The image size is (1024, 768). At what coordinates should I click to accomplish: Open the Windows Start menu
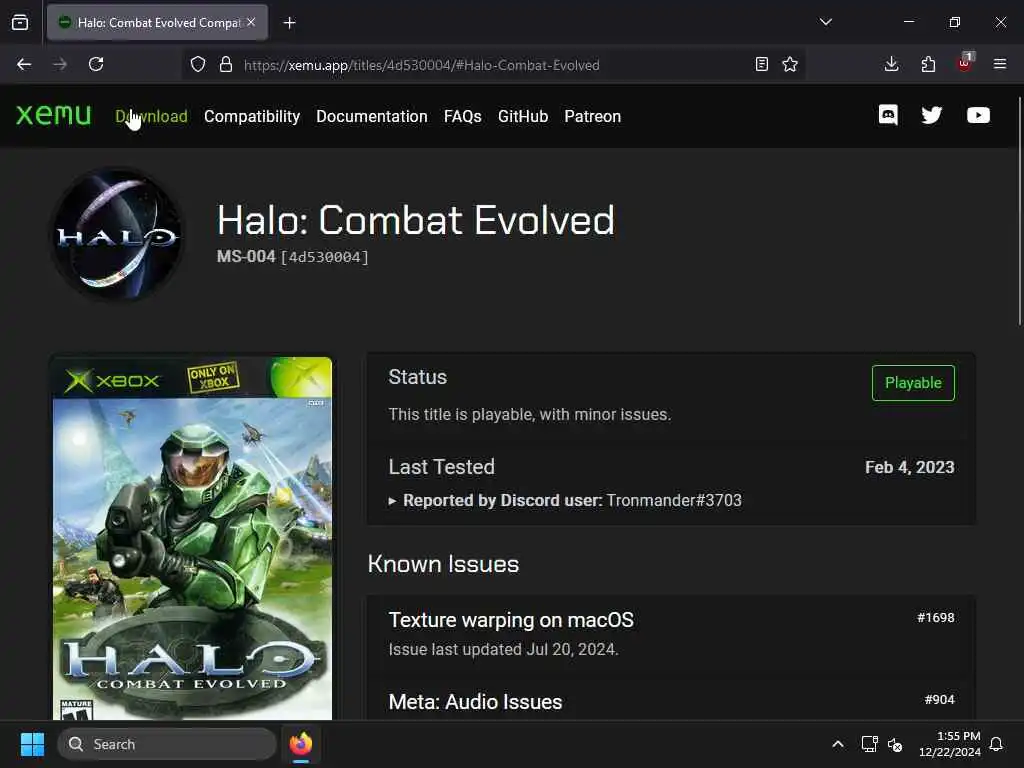[x=33, y=744]
